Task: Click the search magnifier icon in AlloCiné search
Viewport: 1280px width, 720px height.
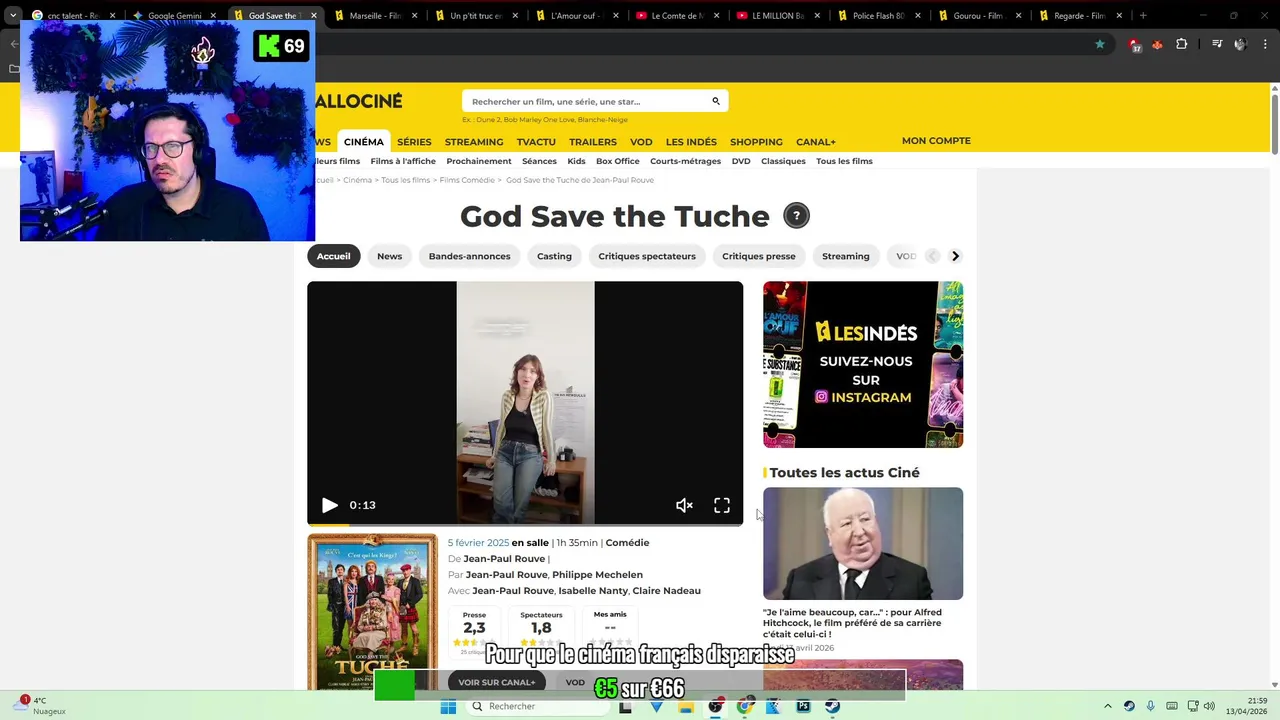Action: click(x=716, y=101)
